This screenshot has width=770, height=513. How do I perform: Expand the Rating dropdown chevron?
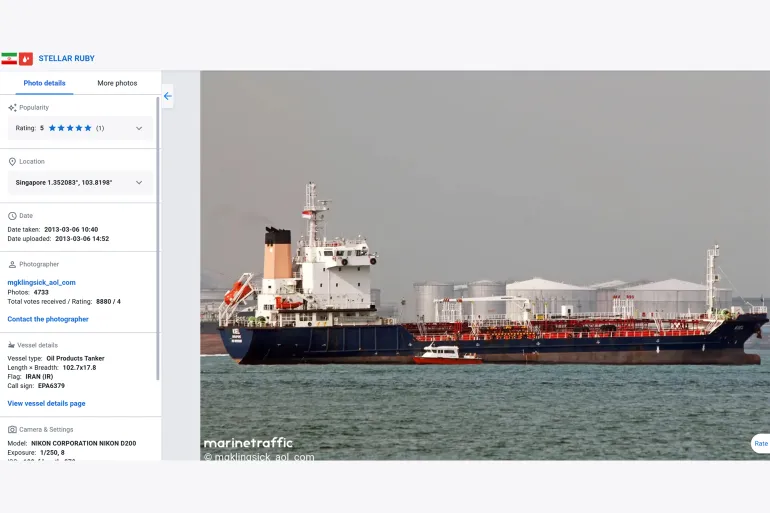coord(139,128)
